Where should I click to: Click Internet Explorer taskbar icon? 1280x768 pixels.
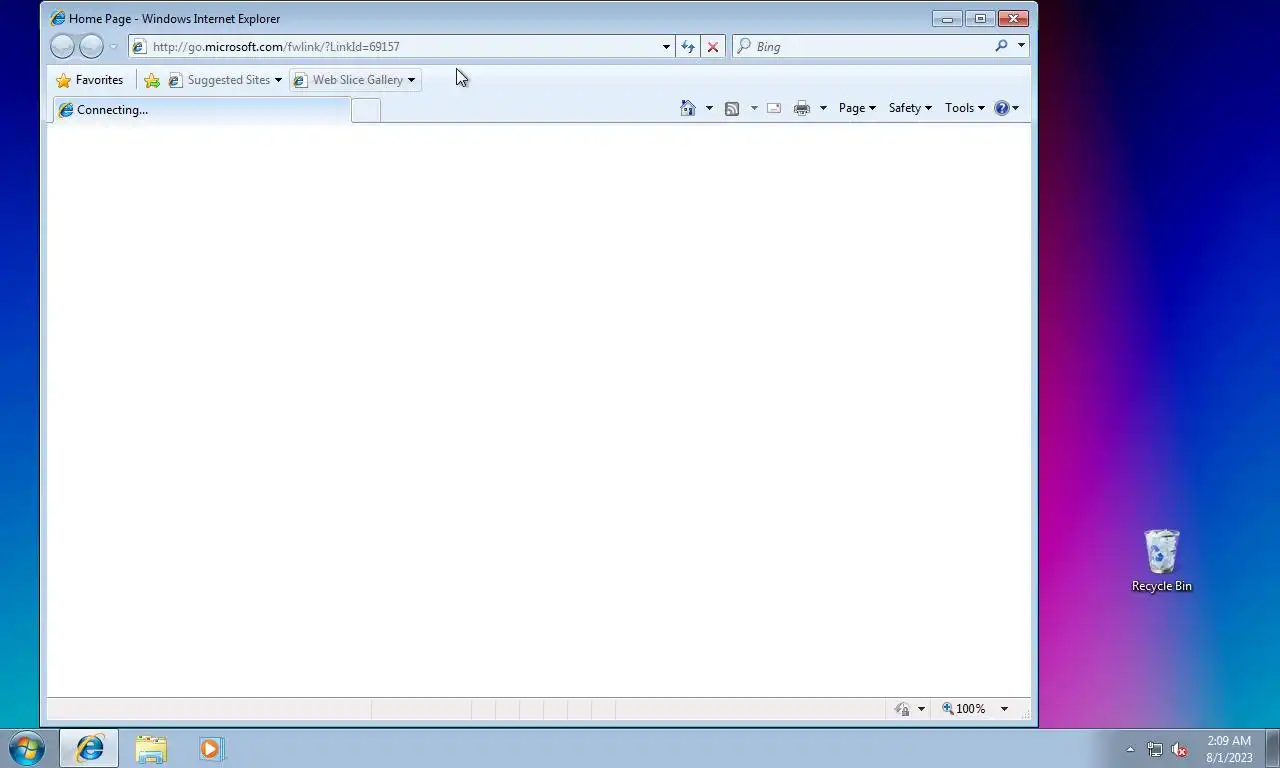(x=89, y=748)
